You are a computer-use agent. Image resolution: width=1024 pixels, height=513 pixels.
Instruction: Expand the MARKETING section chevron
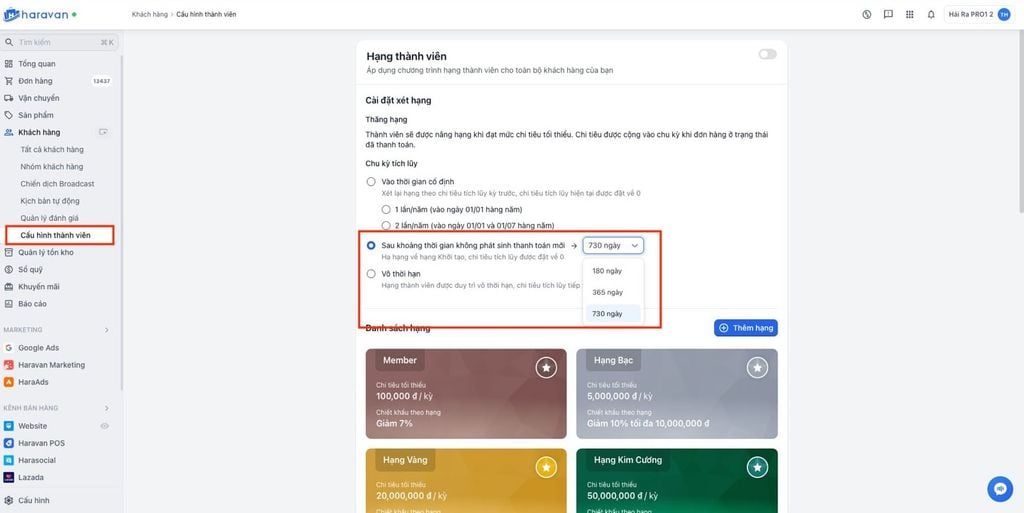pyautogui.click(x=107, y=330)
